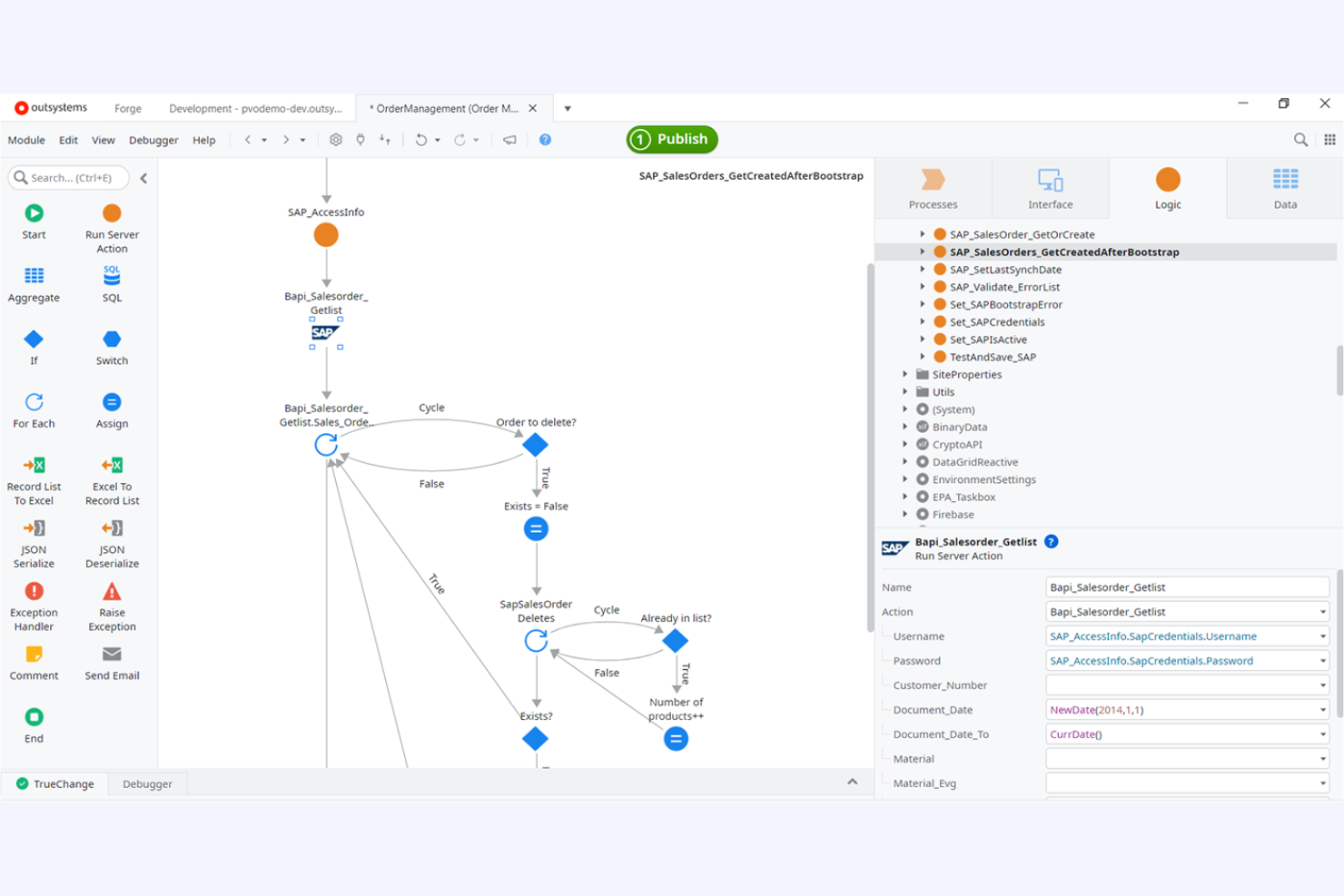Select the Comment tool
The height and width of the screenshot is (896, 1344).
33,664
